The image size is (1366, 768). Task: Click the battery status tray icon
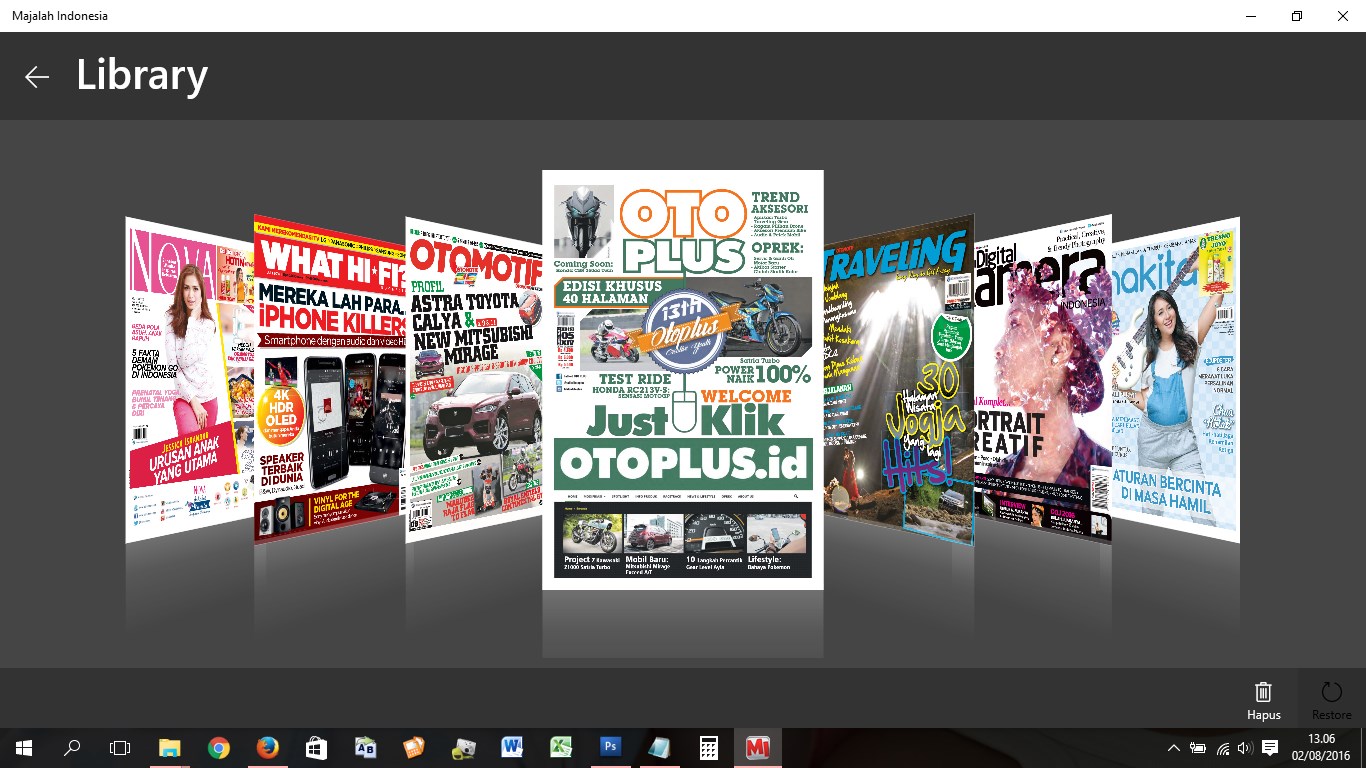coord(1198,748)
